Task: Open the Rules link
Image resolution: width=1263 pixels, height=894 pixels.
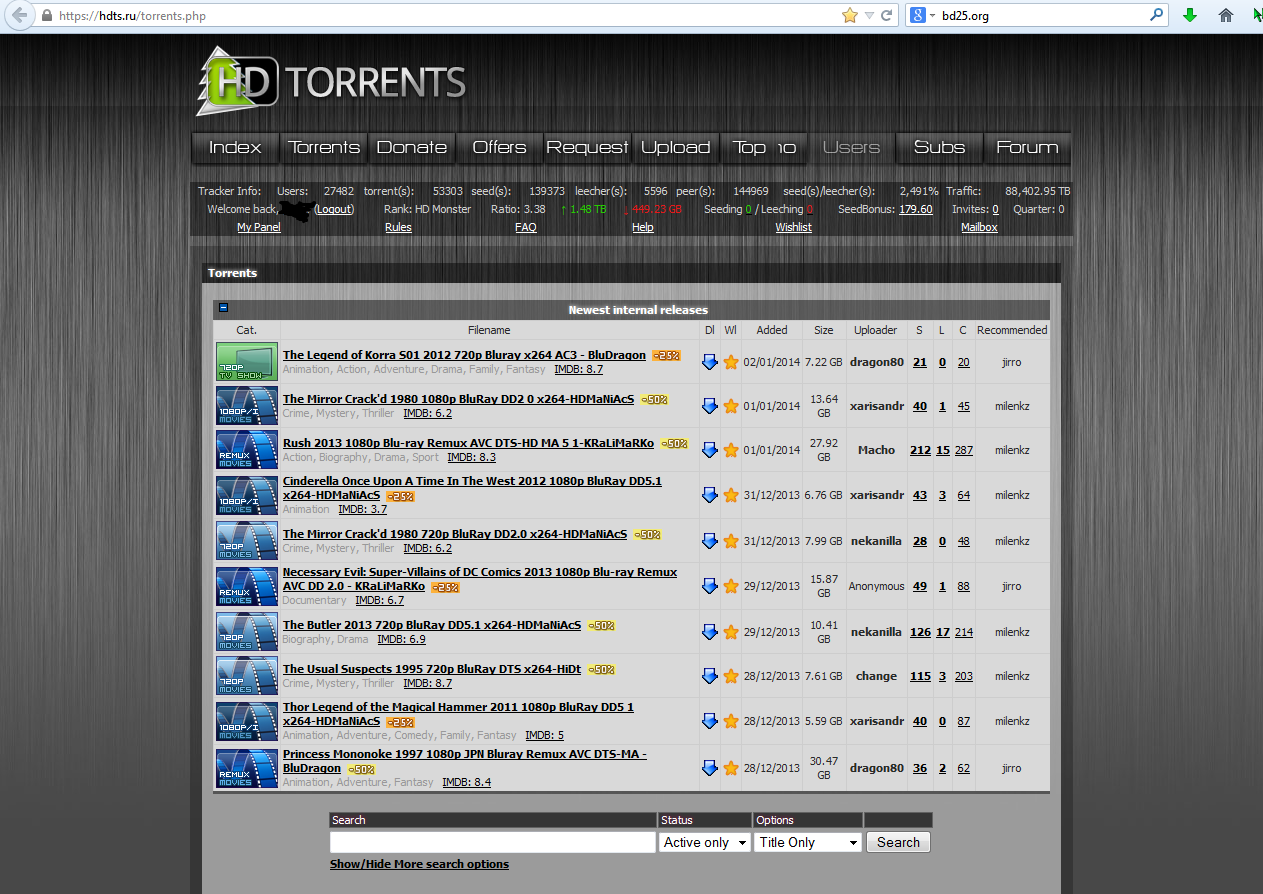Action: pyautogui.click(x=398, y=227)
